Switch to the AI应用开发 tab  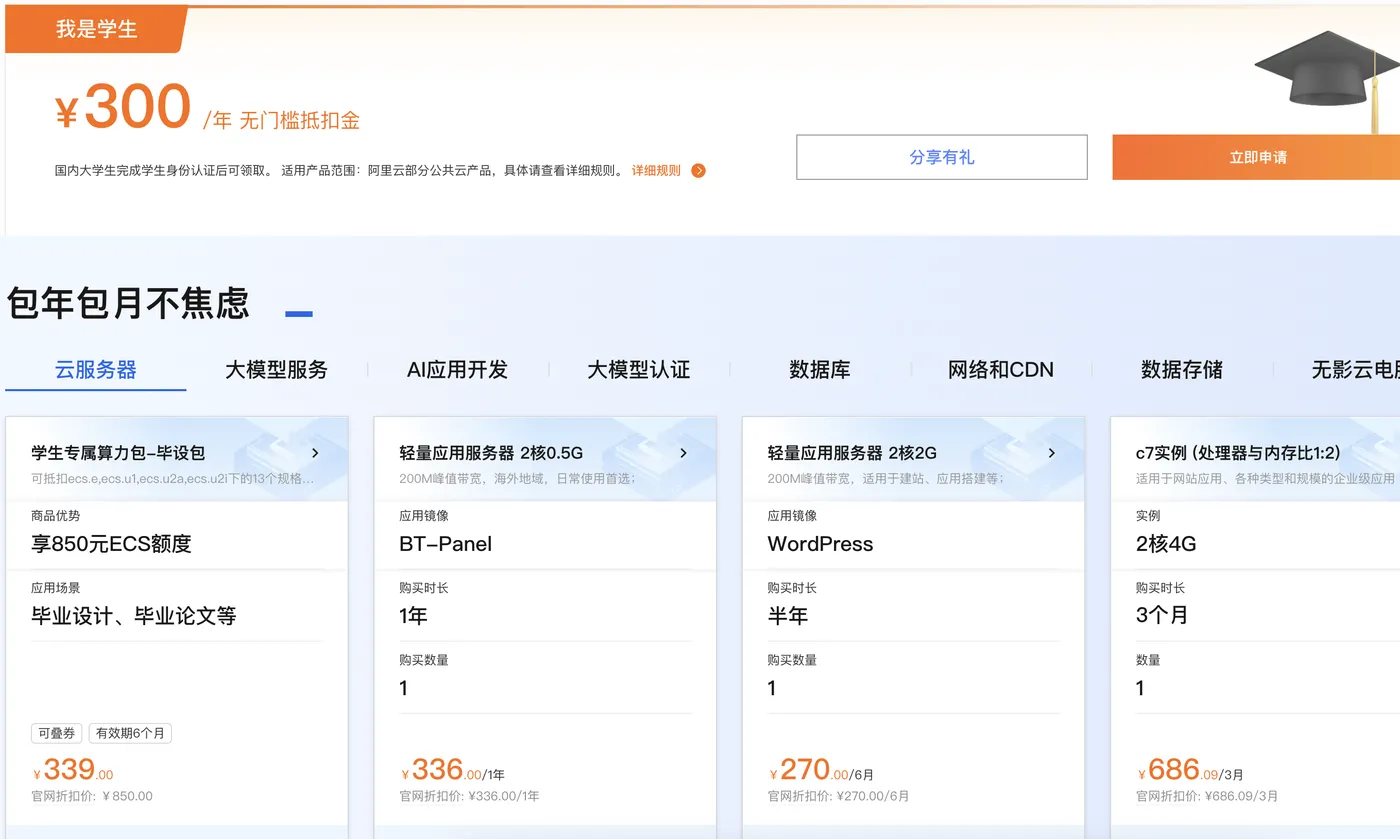pyautogui.click(x=457, y=369)
